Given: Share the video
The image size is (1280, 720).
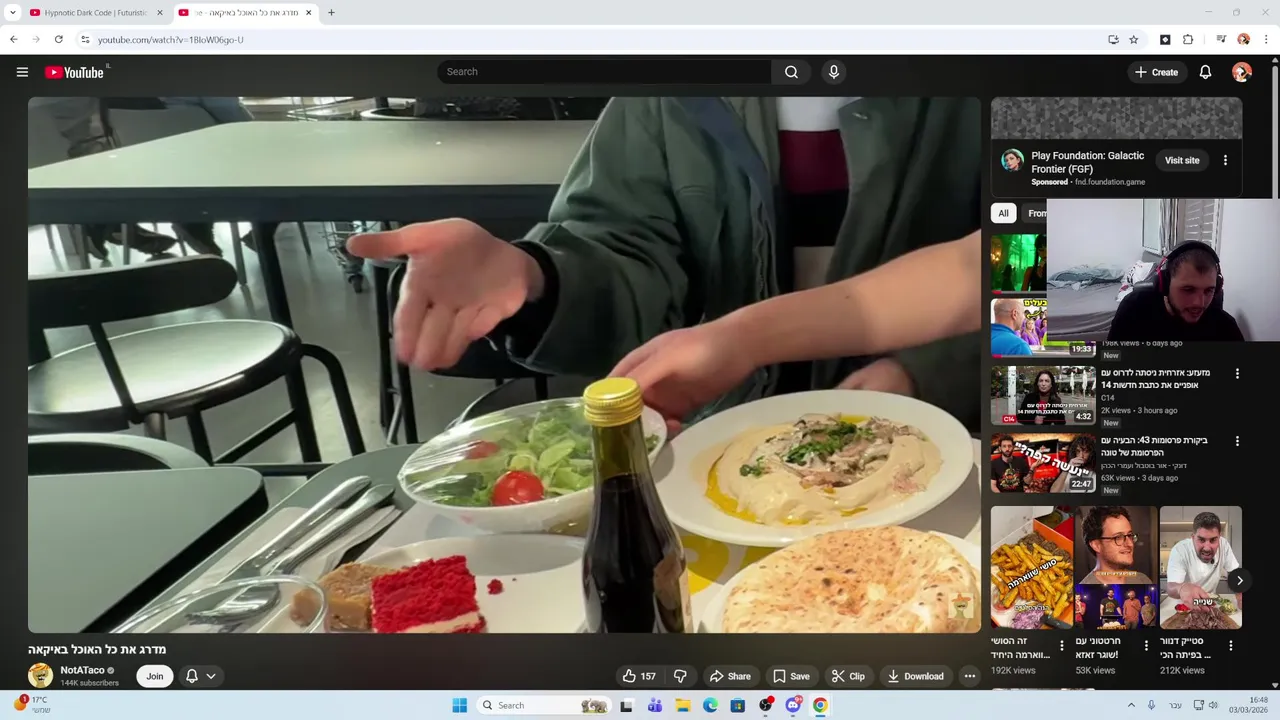Looking at the screenshot, I should pos(730,676).
